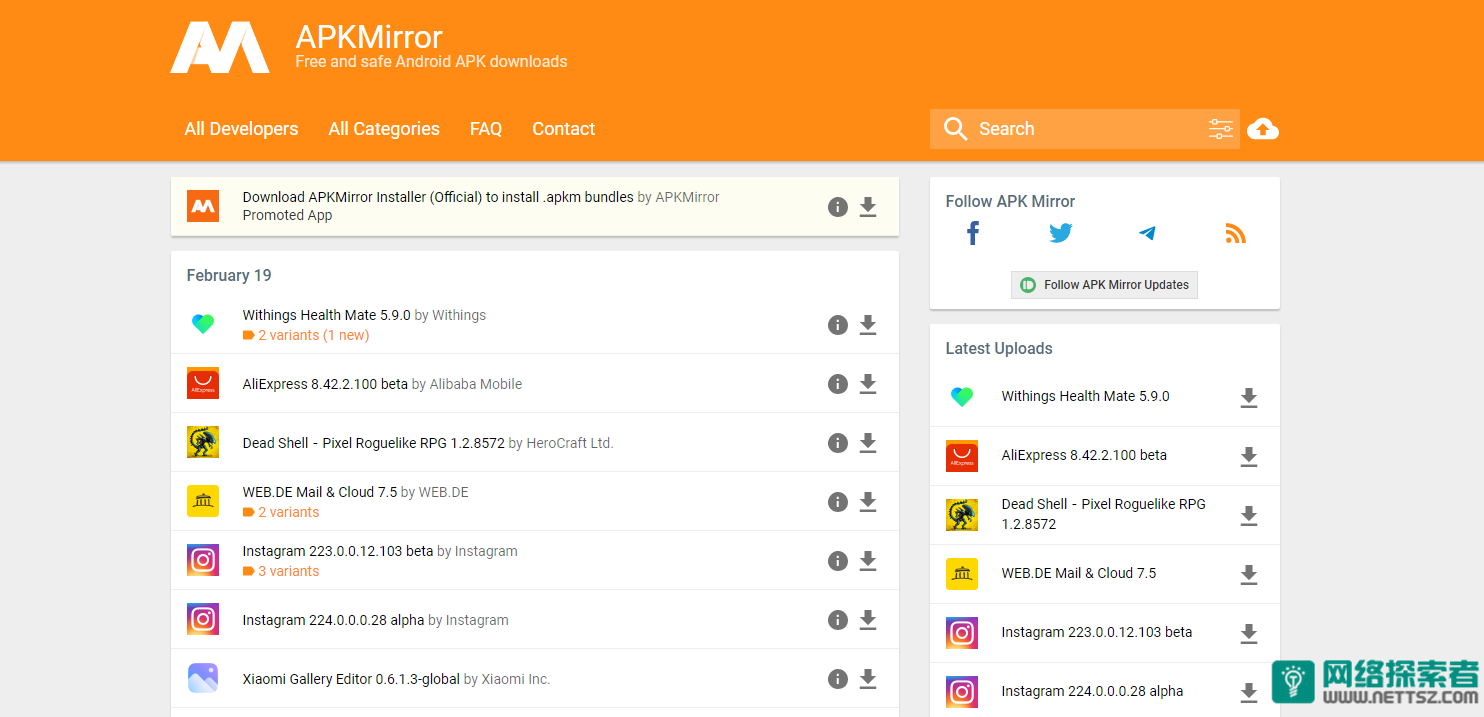Open Withings Health Mate 5.9.0 listing

[x=326, y=315]
